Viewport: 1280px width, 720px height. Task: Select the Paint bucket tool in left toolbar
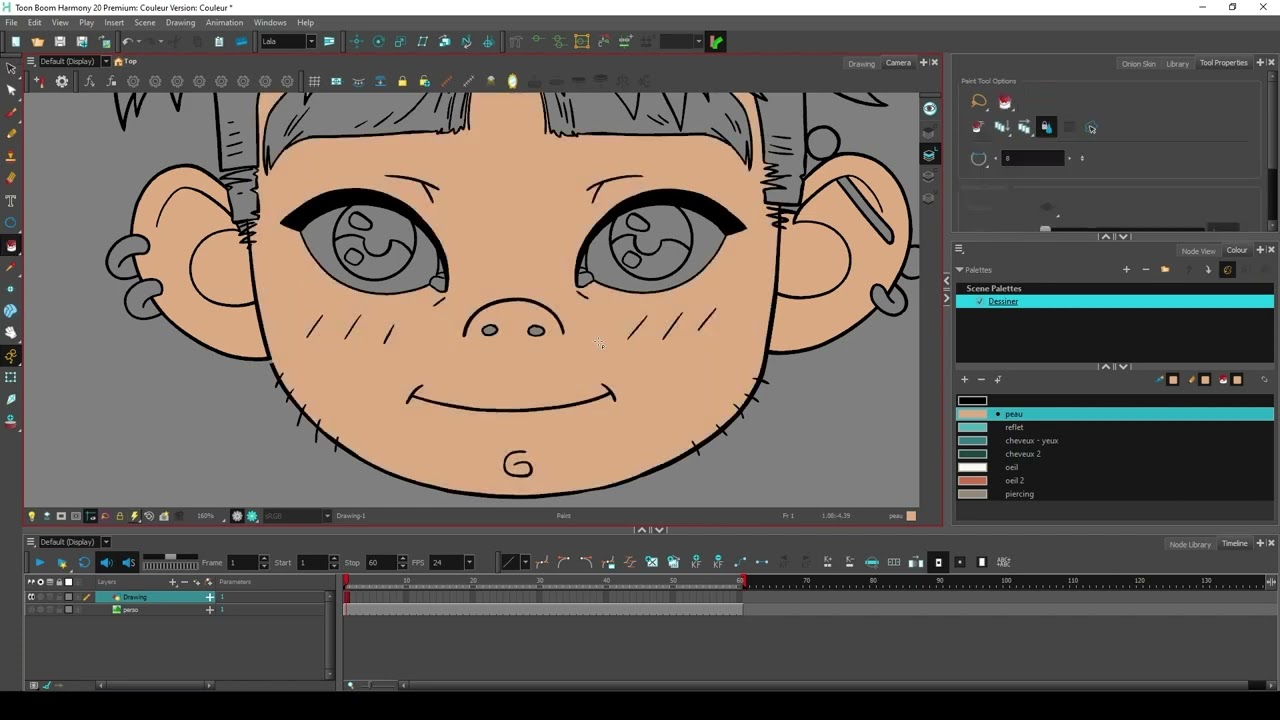[11, 245]
